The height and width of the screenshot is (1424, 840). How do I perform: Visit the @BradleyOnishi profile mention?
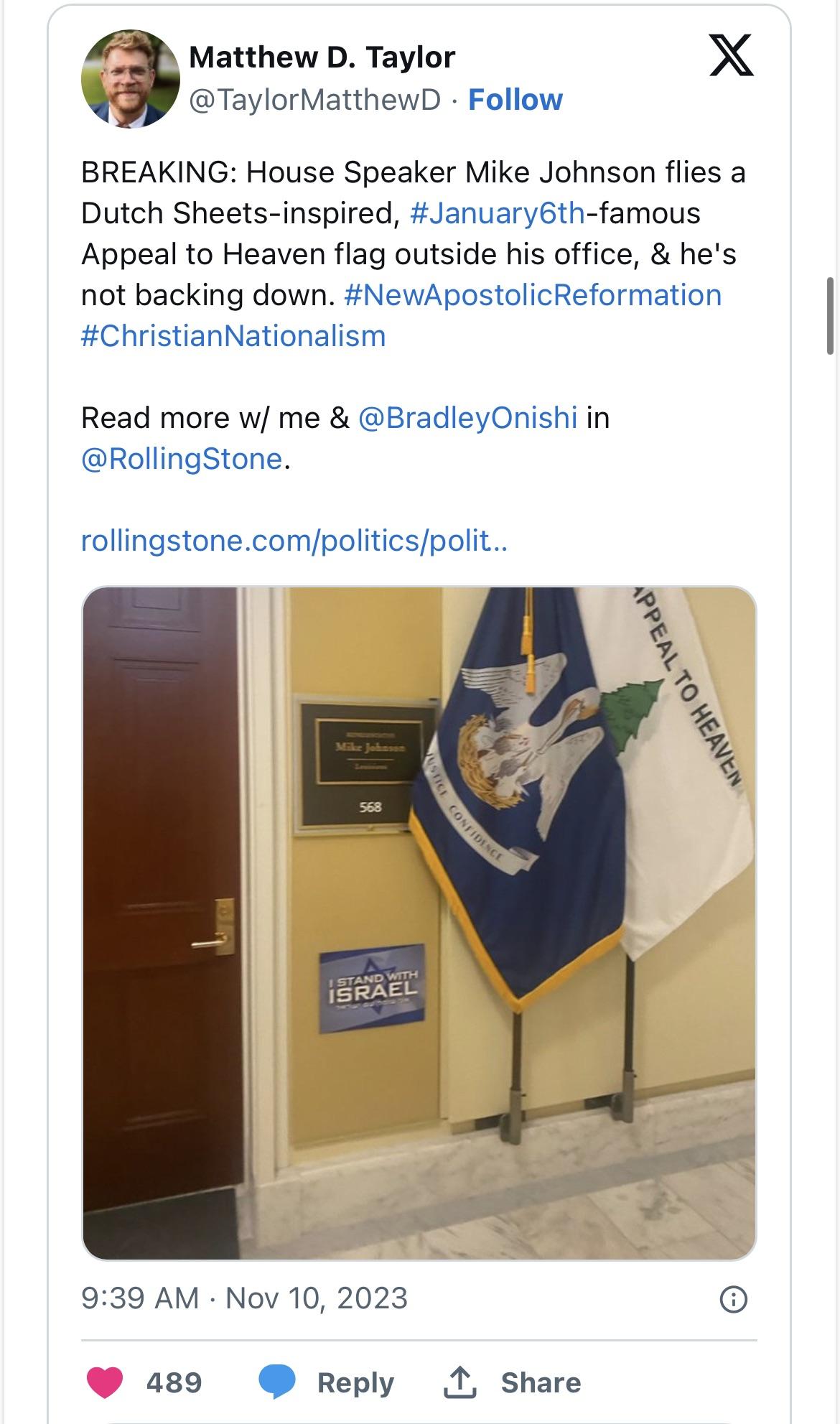[x=467, y=418]
